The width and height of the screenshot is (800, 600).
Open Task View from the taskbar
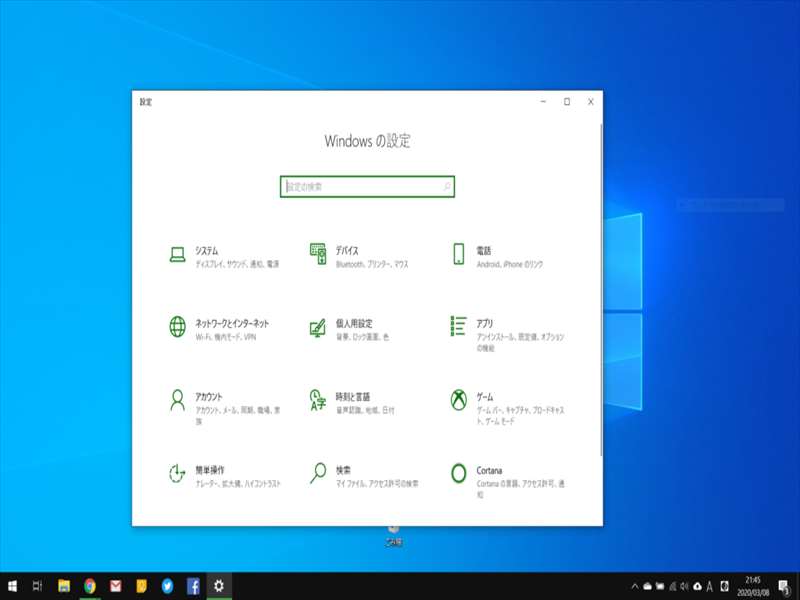pyautogui.click(x=37, y=586)
